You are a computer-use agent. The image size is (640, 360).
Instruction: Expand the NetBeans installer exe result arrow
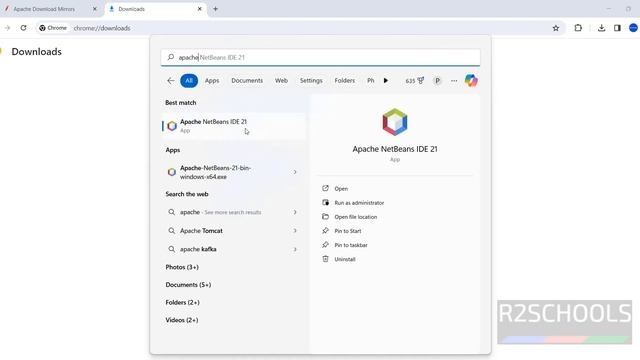[x=295, y=172]
